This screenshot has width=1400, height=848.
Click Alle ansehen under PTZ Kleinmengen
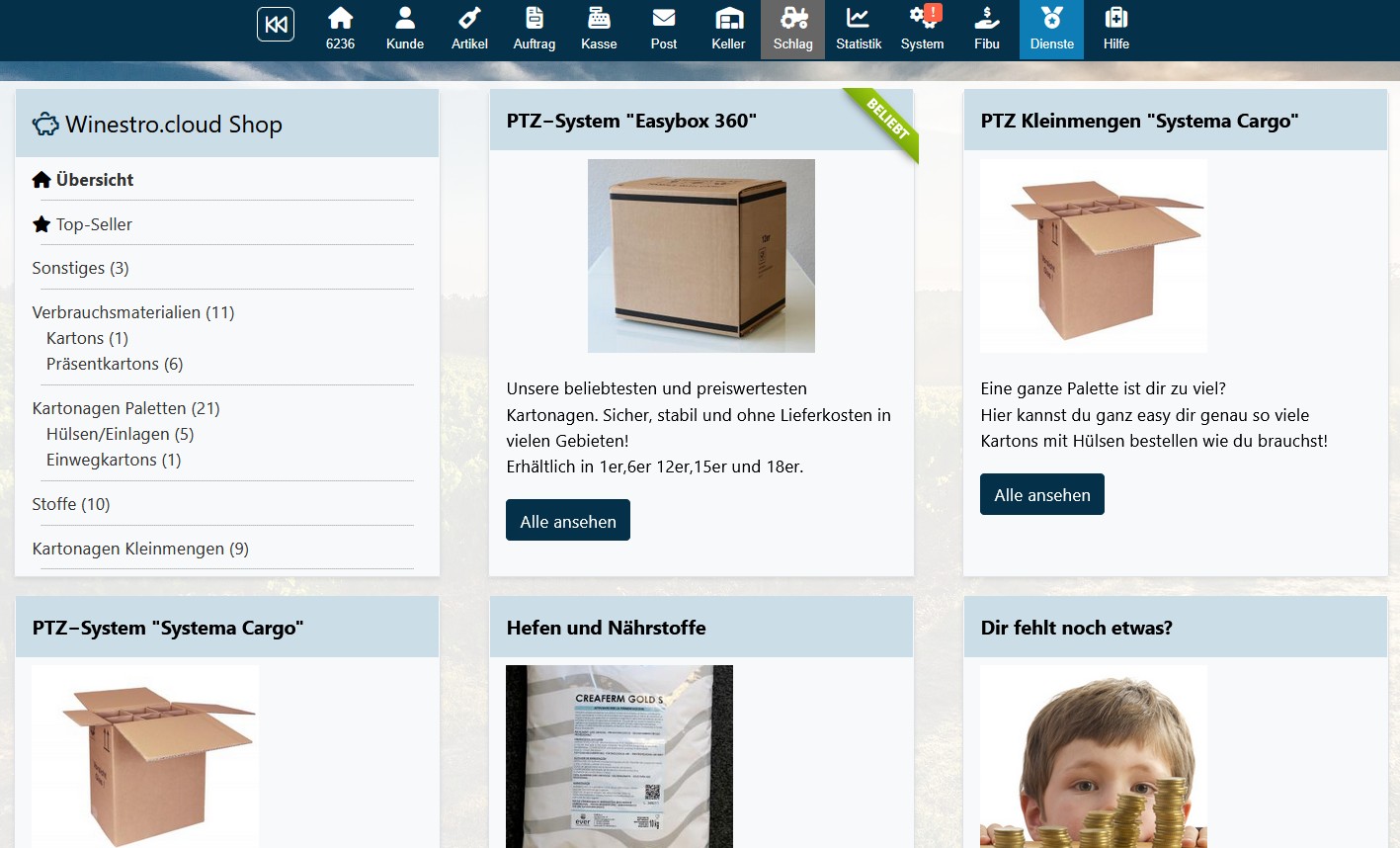click(1042, 494)
